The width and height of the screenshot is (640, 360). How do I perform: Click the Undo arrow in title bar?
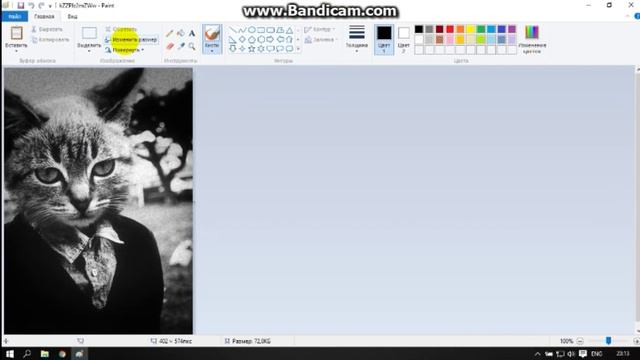click(31, 6)
